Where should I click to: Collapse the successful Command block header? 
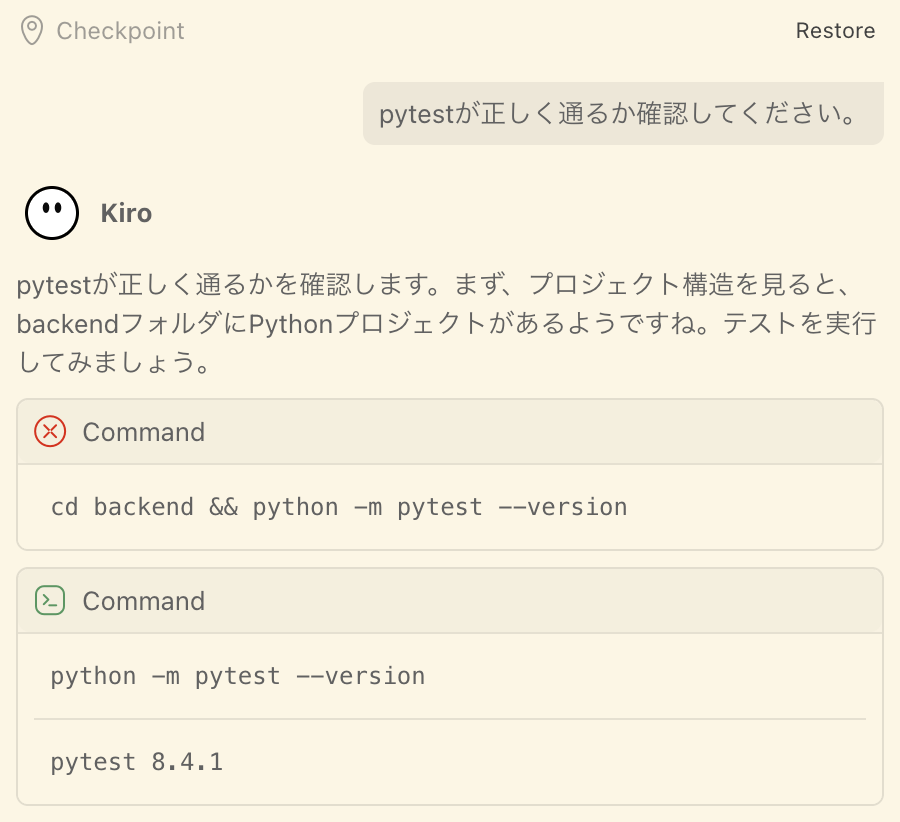coord(450,601)
